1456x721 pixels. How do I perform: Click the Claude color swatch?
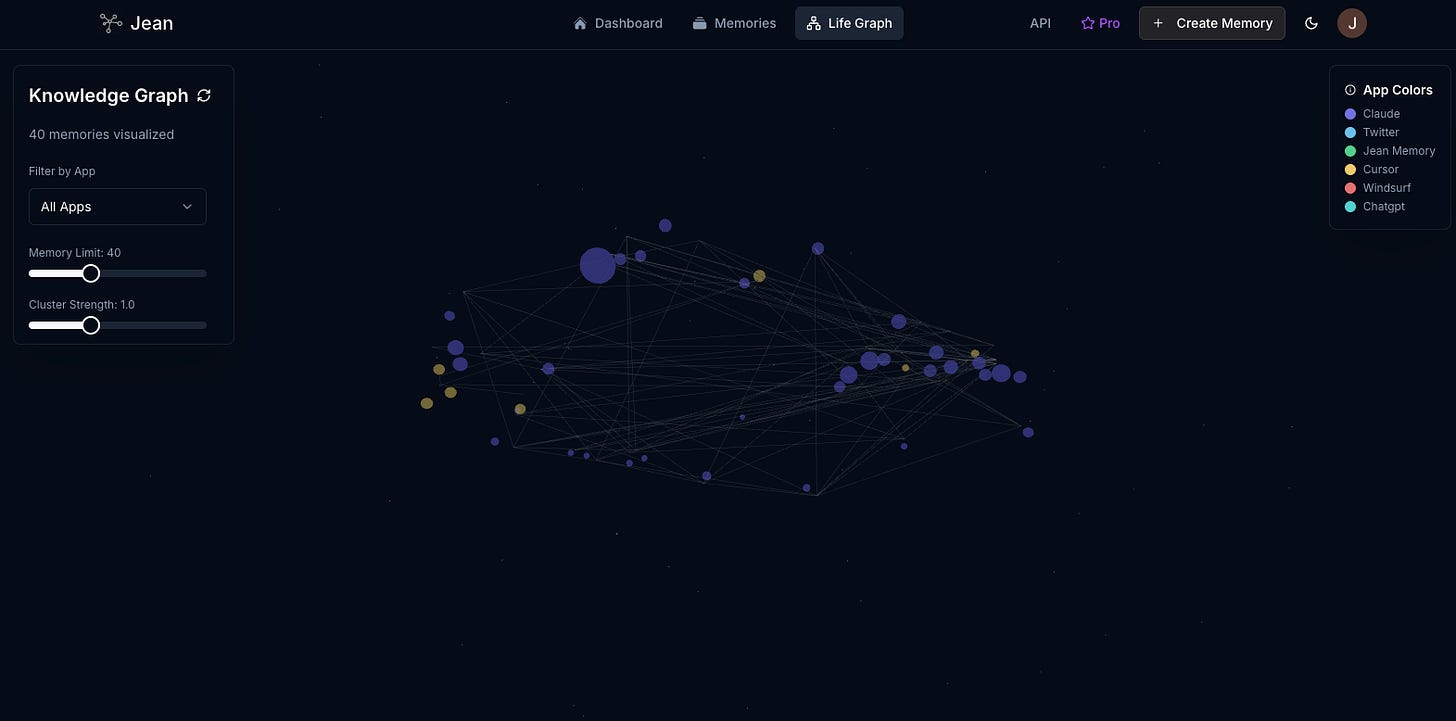1350,114
